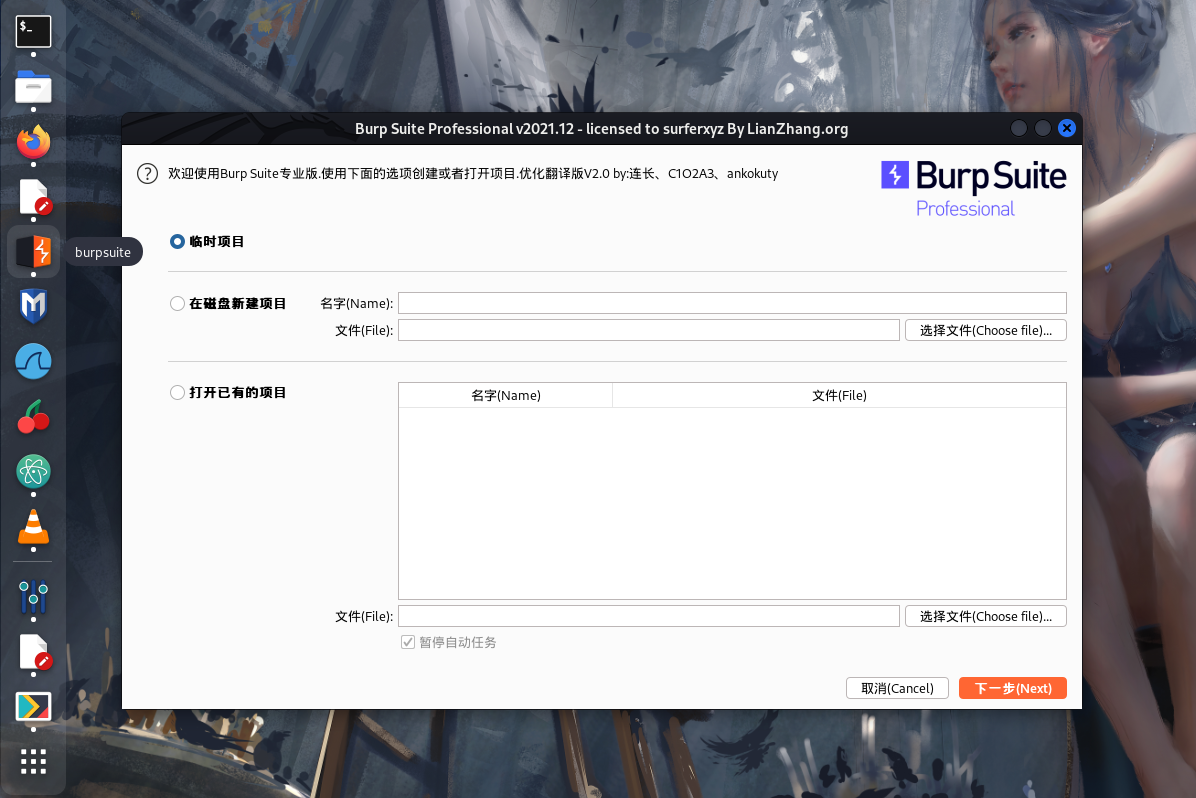
Task: Open the document editor icon above the colorful arrow icon
Action: [34, 652]
